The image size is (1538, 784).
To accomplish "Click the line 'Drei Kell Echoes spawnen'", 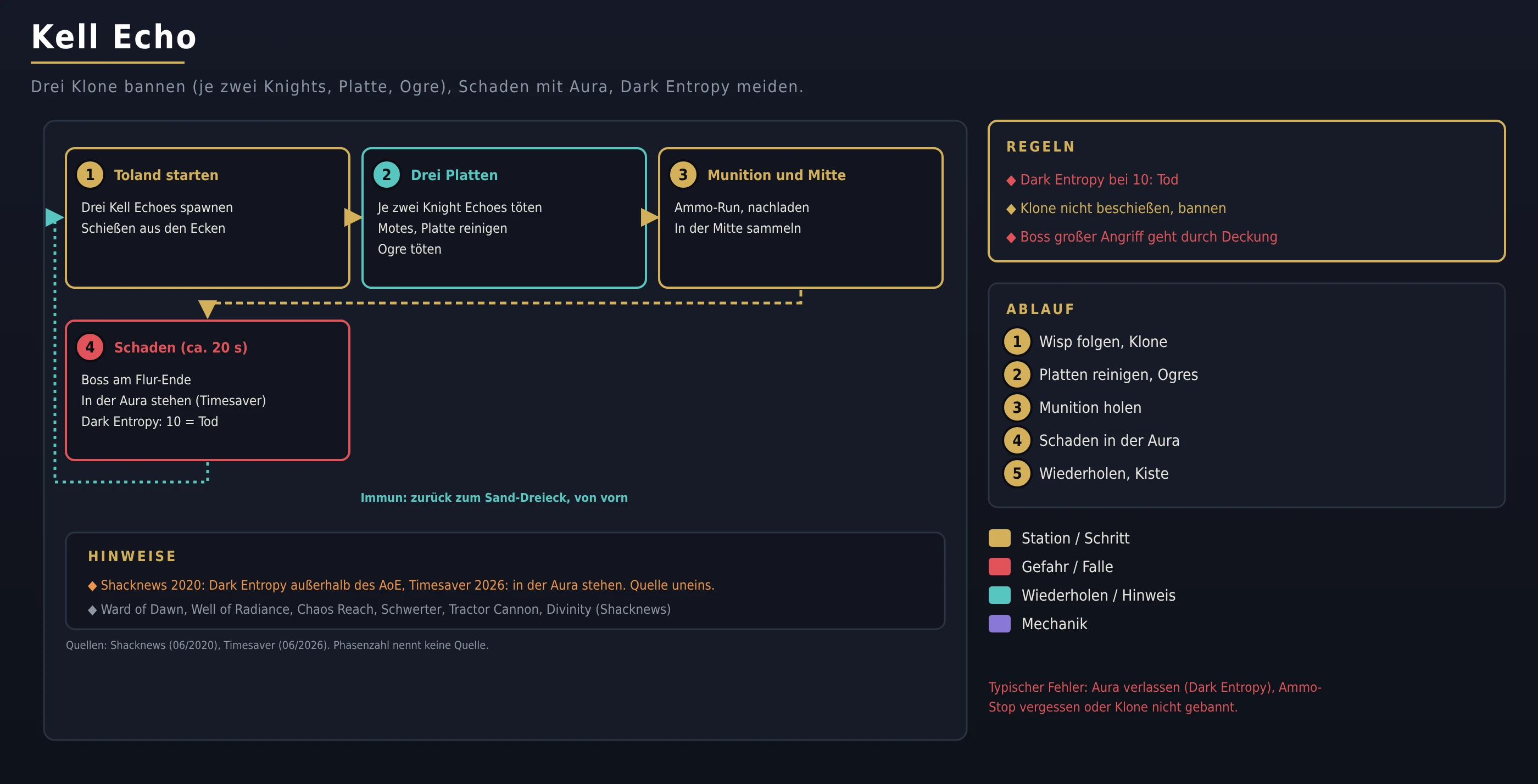I will 157,208.
